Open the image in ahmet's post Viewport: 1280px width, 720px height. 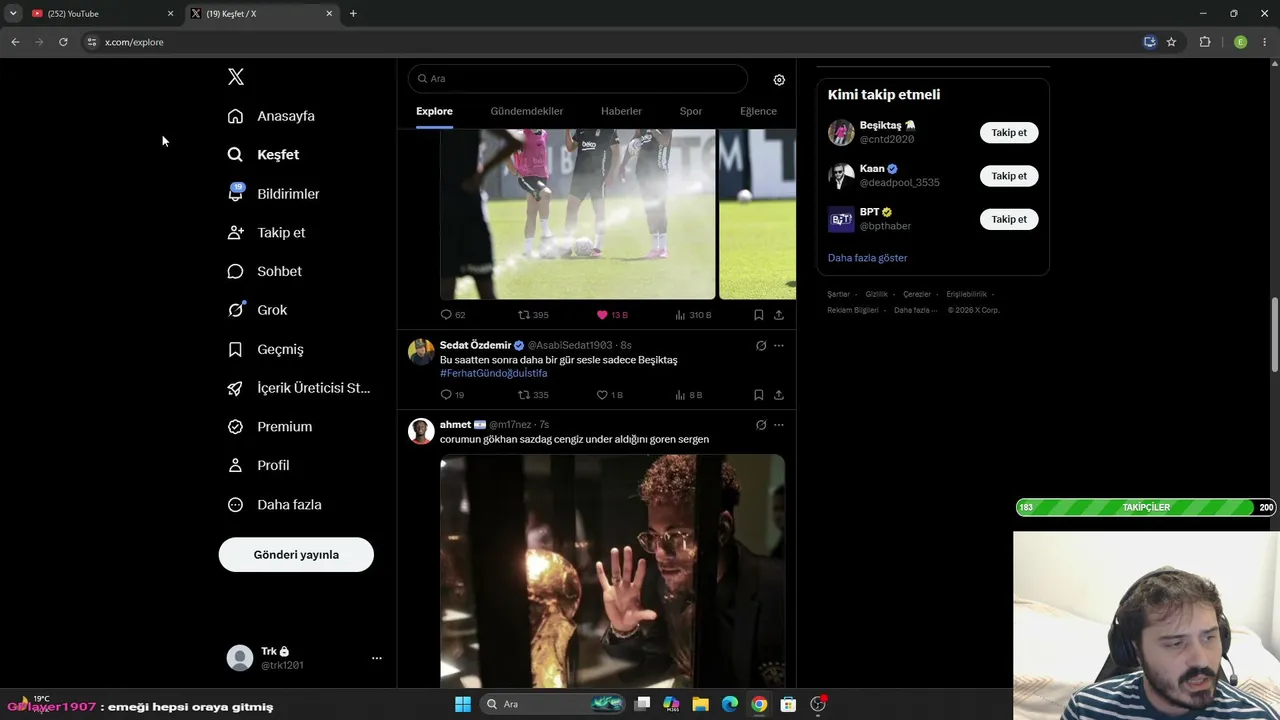[x=612, y=571]
